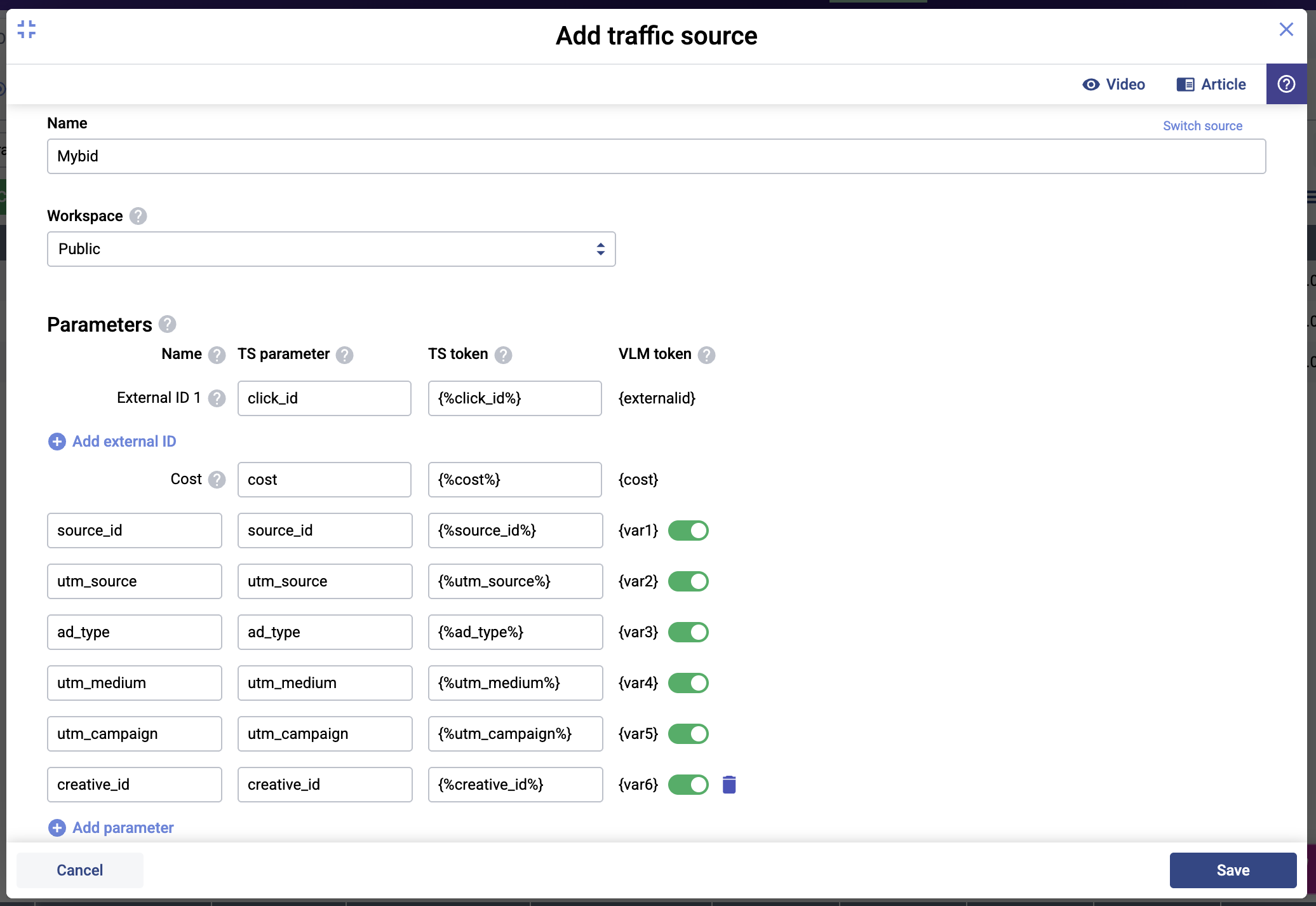Screen dimensions: 1316x906
Task: Delete the creative_id parameter with the trash icon
Action: click(x=729, y=785)
